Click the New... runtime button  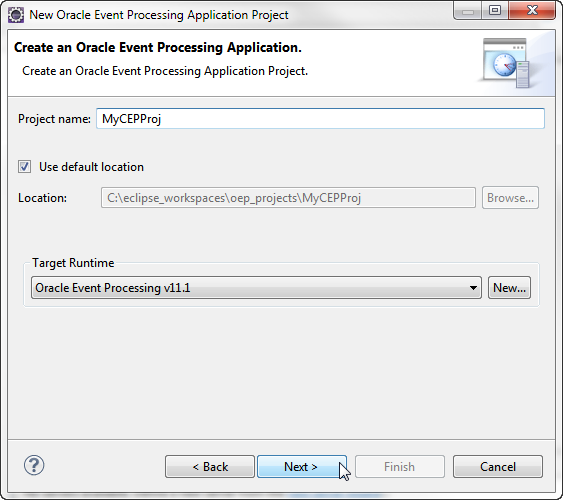[509, 288]
